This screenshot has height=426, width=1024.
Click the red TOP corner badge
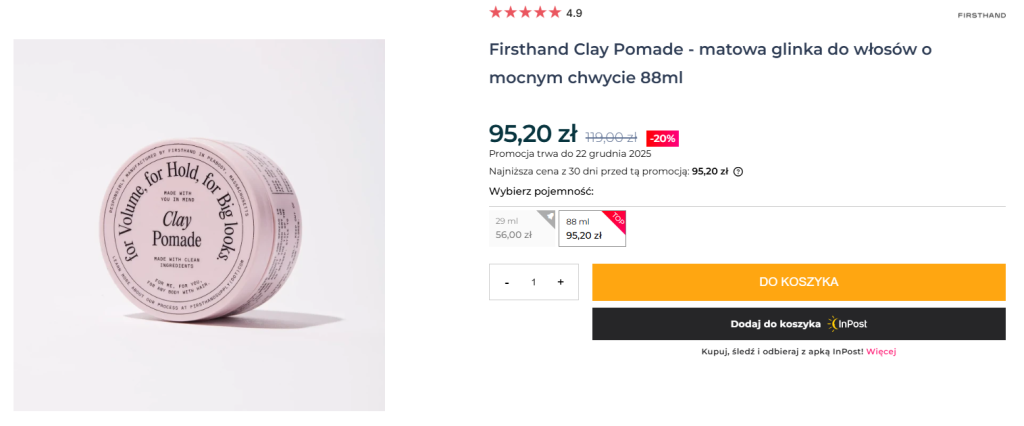pyautogui.click(x=618, y=218)
